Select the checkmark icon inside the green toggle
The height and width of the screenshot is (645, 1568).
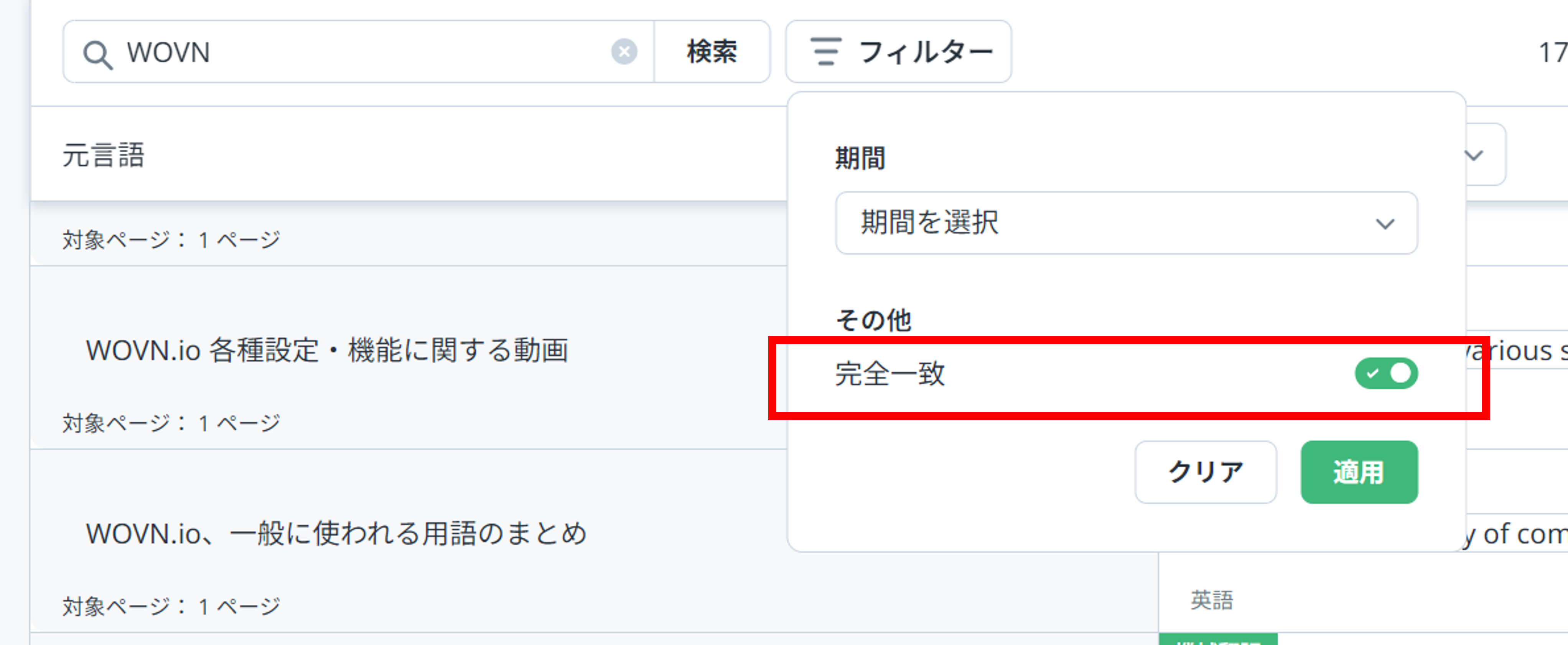click(1372, 373)
